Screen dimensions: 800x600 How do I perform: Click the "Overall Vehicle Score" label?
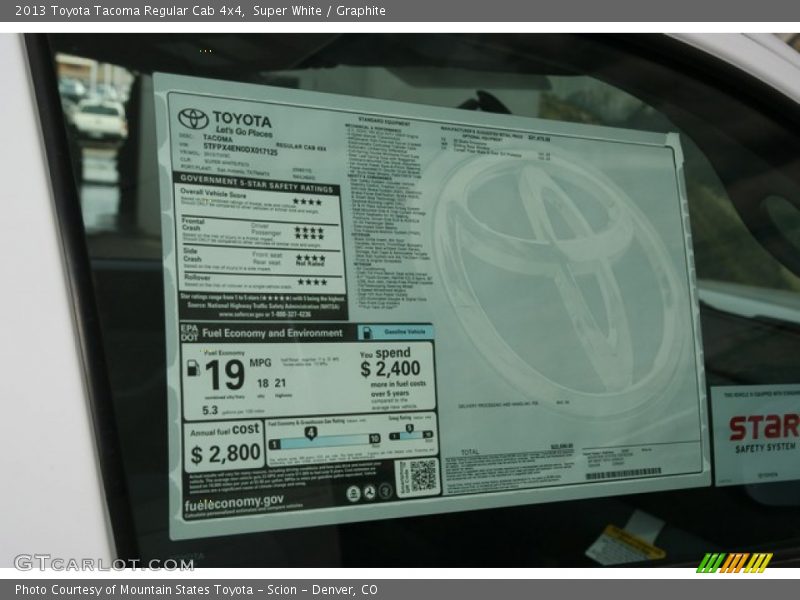click(213, 193)
